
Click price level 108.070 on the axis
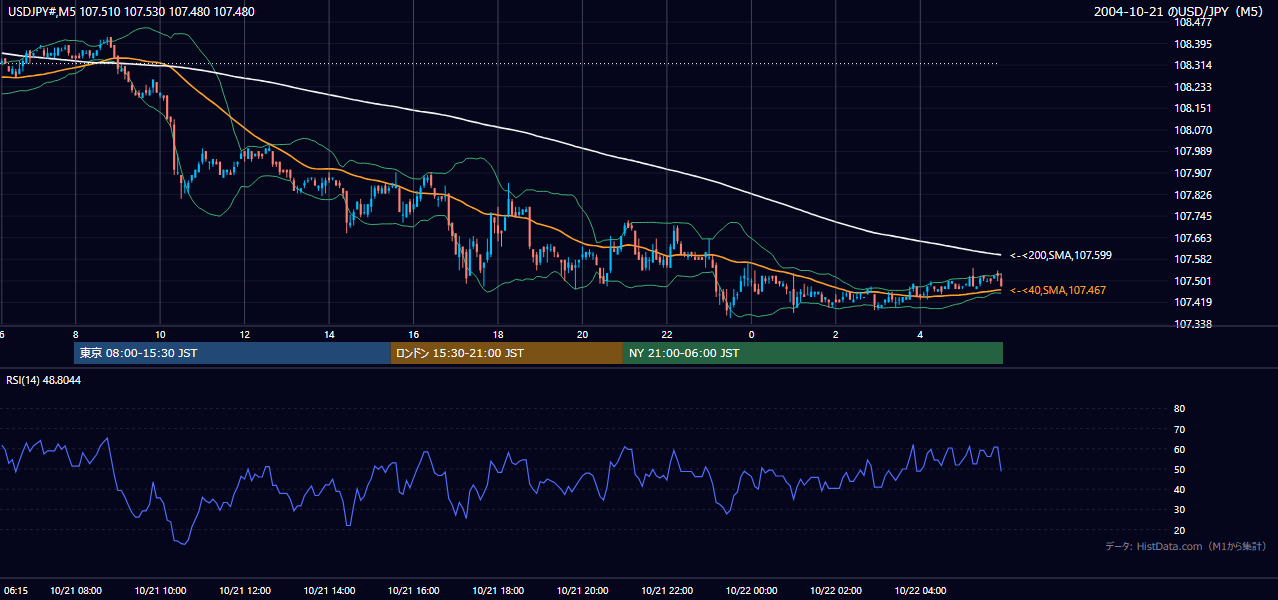point(1192,130)
